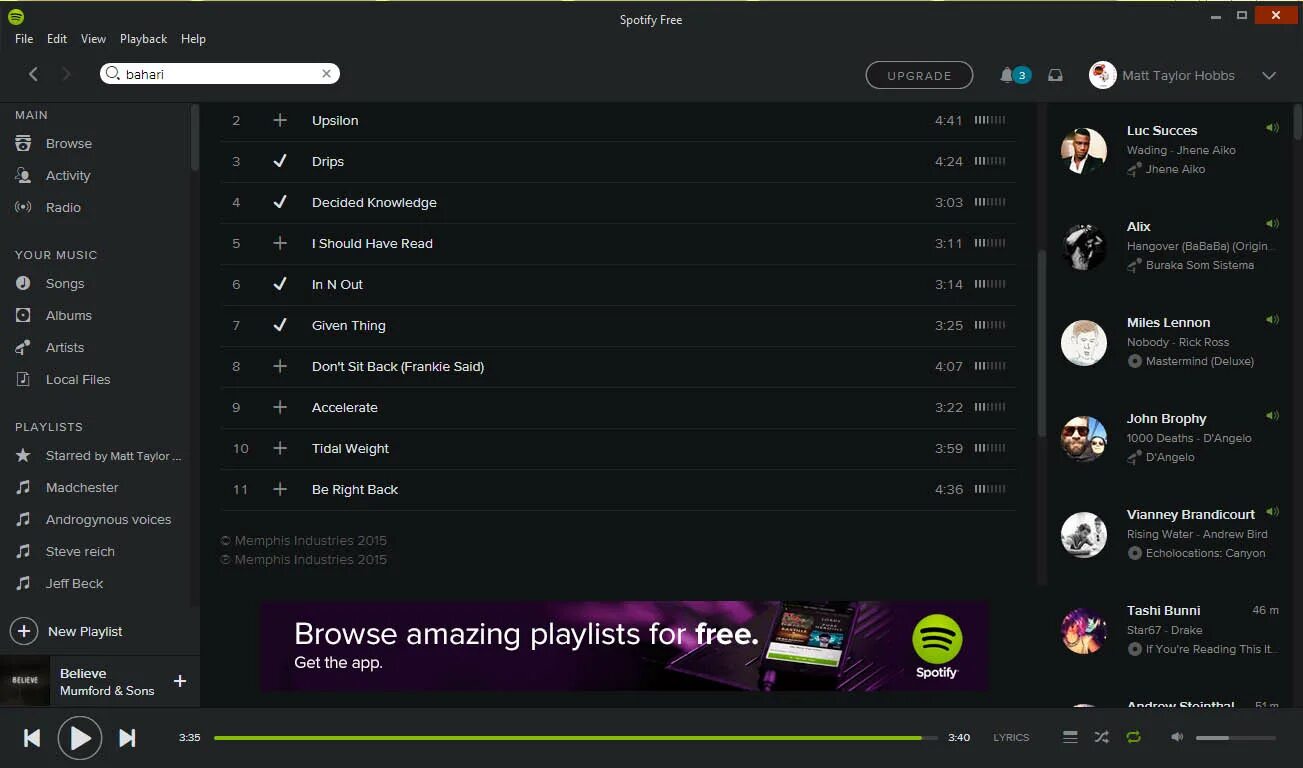Open Activity in the sidebar
Screen dimensions: 1303x768
pyautogui.click(x=67, y=176)
